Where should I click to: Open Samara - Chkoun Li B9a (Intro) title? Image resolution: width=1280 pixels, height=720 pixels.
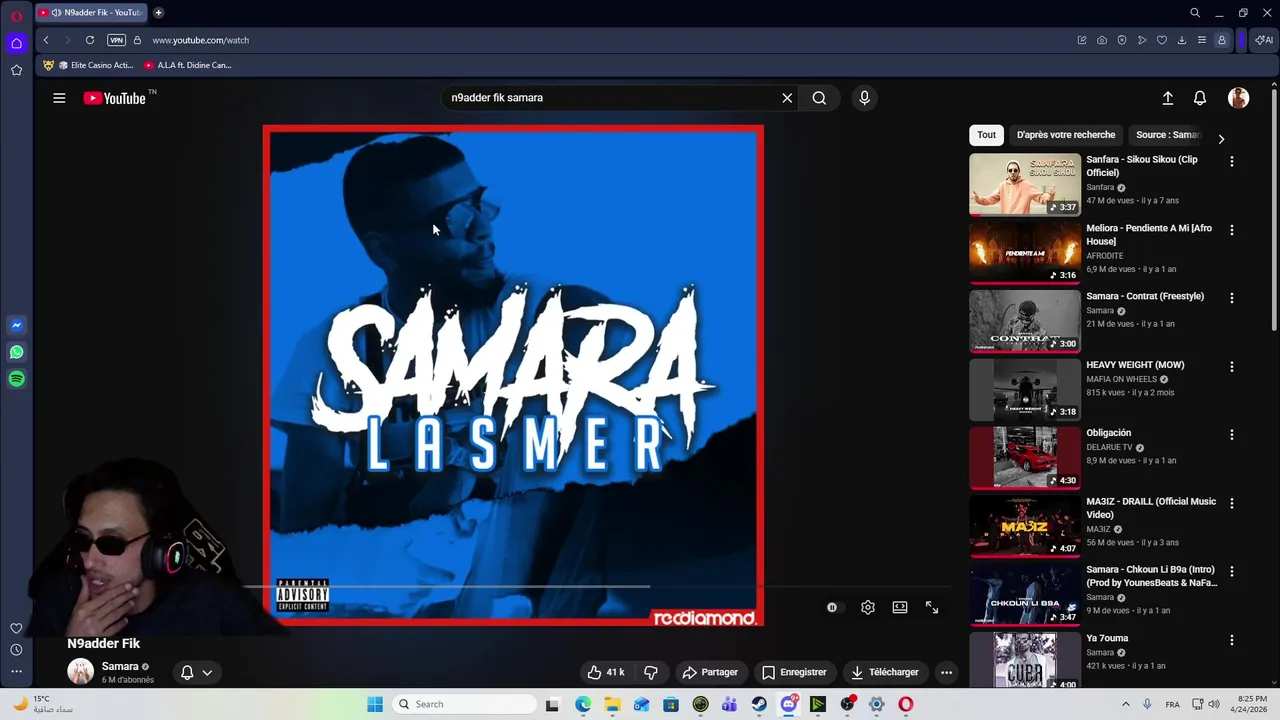coord(1151,576)
